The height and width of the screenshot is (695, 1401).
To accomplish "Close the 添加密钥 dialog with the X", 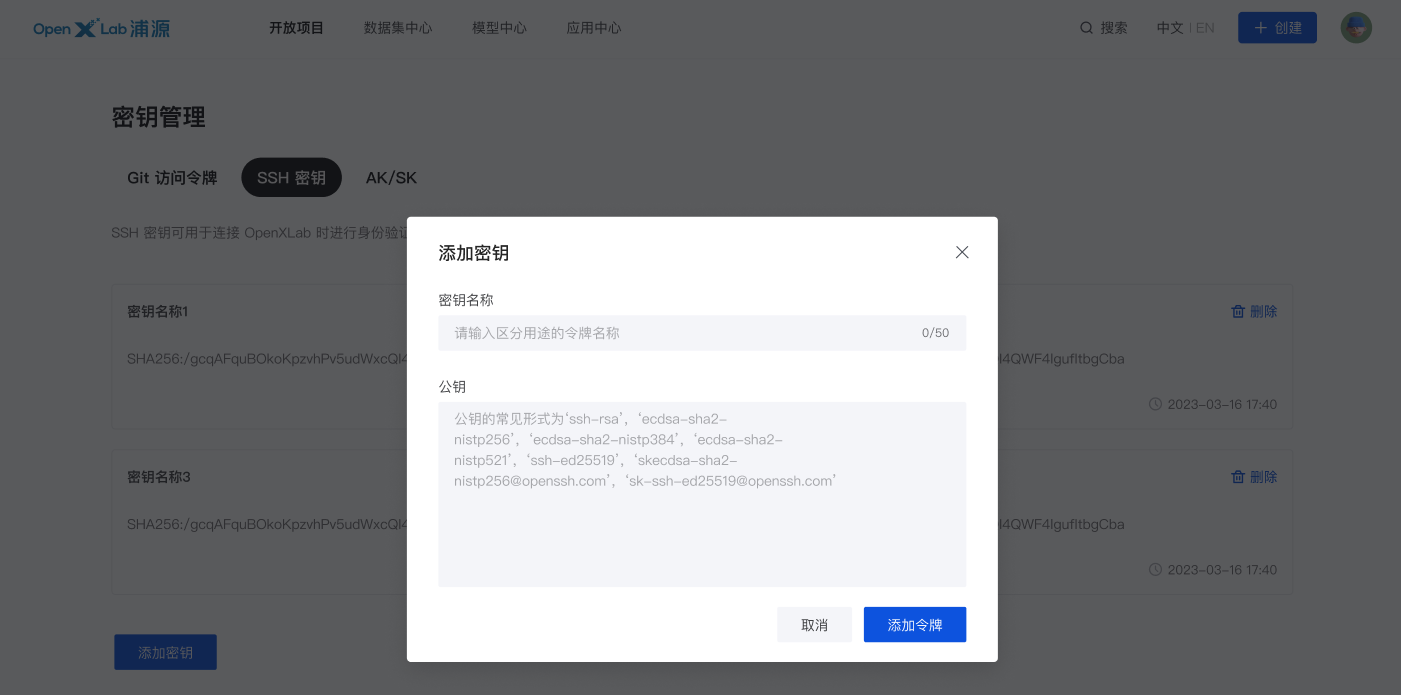I will (x=962, y=252).
